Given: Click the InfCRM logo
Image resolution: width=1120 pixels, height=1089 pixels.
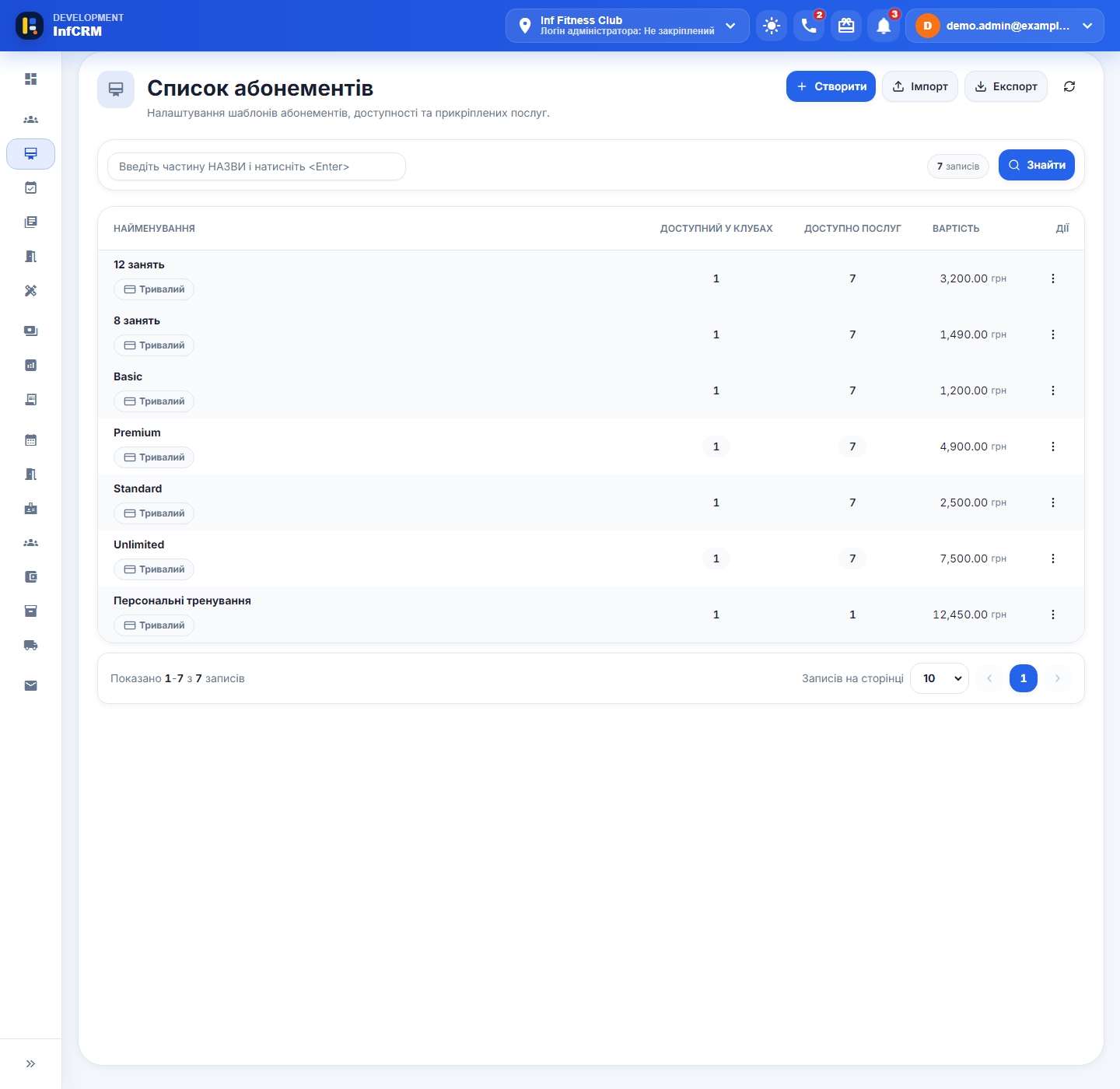Looking at the screenshot, I should point(30,26).
